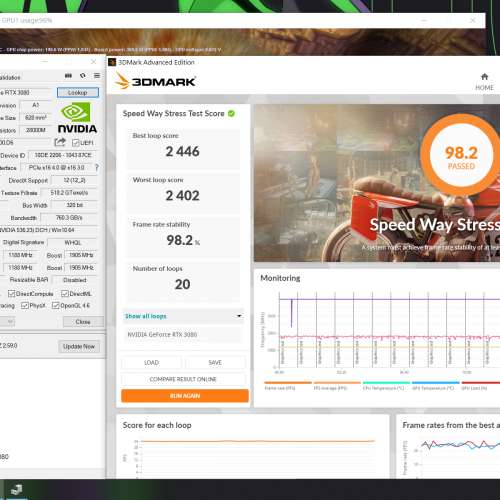Click the NVIDIA logo in GPU-Z
This screenshot has height=500, width=500.
[x=77, y=118]
